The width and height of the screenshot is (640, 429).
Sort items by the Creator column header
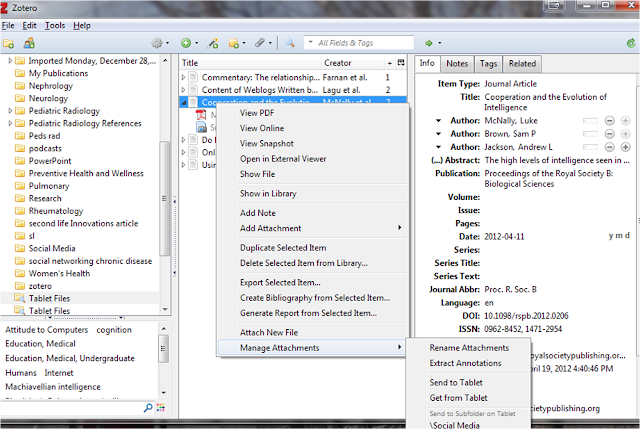pos(353,63)
